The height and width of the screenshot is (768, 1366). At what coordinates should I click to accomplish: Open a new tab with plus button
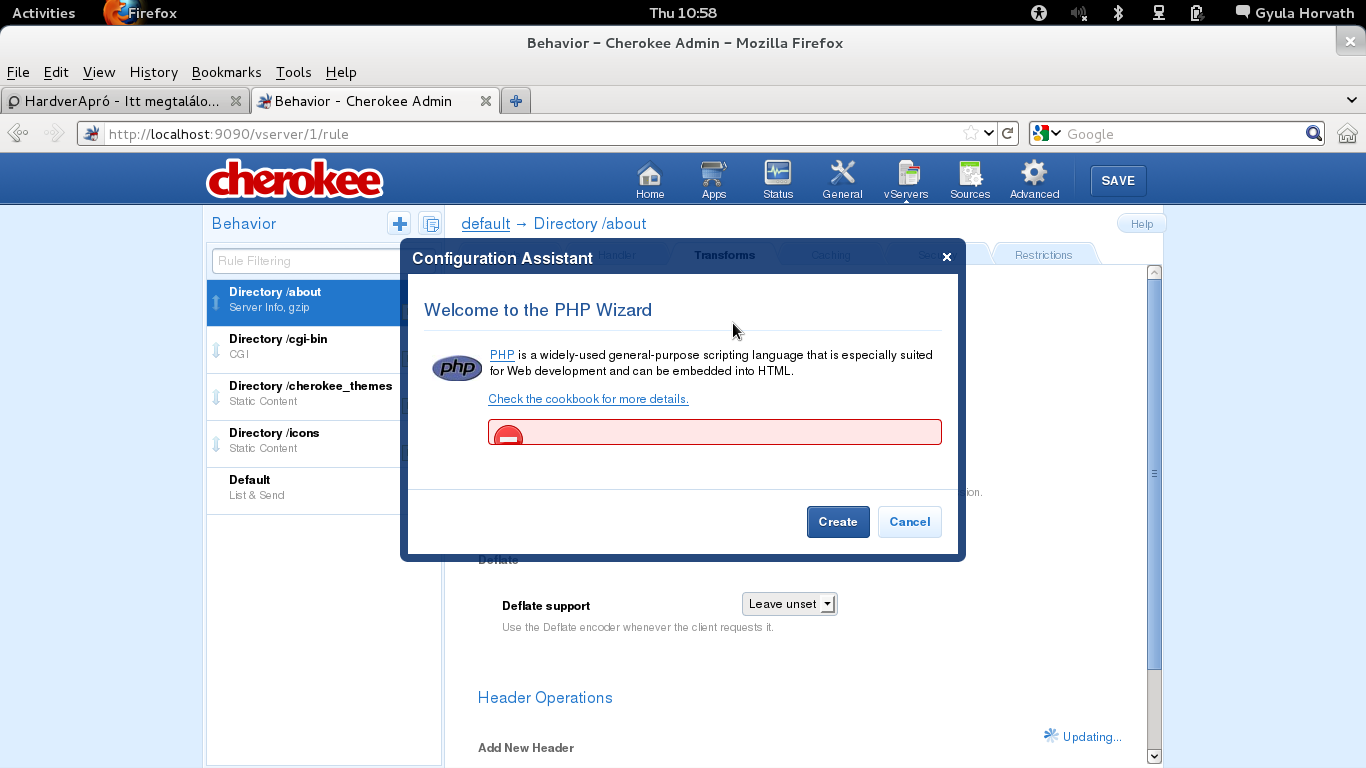coord(516,101)
